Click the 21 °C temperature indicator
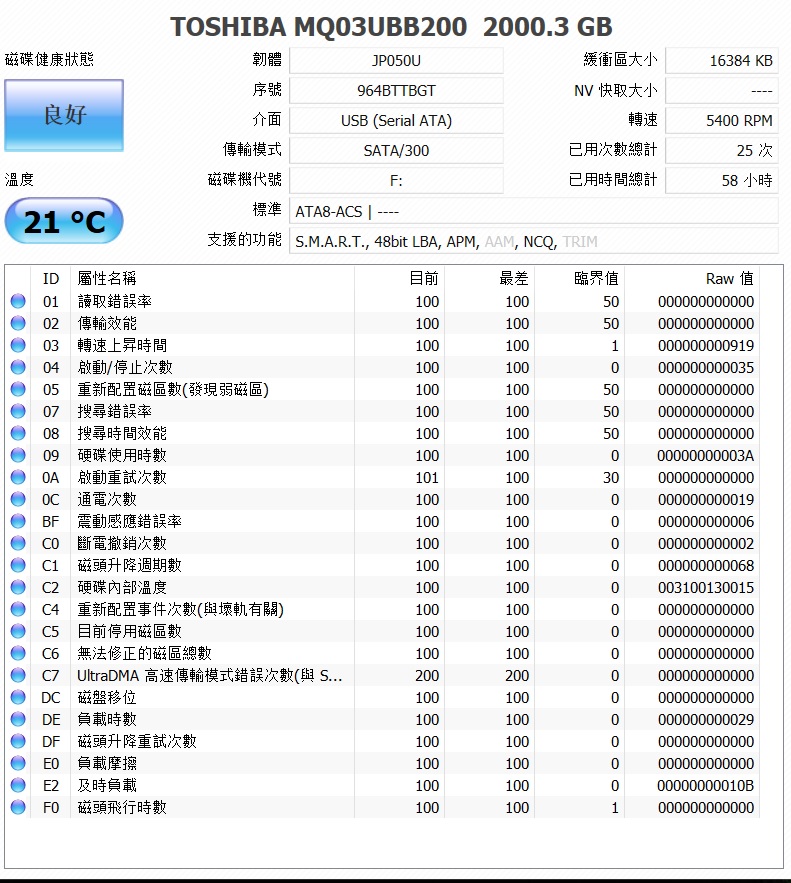791x883 pixels. (x=64, y=221)
